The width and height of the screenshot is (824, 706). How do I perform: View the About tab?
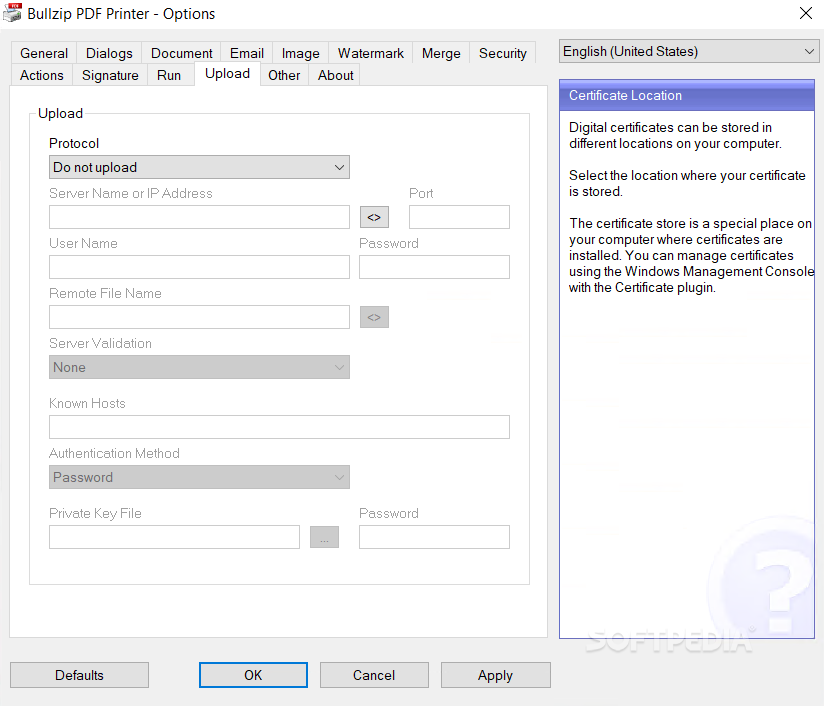pyautogui.click(x=335, y=75)
